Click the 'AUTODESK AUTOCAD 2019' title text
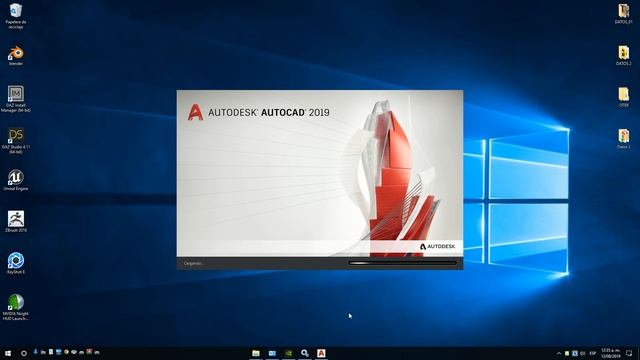 (269, 113)
